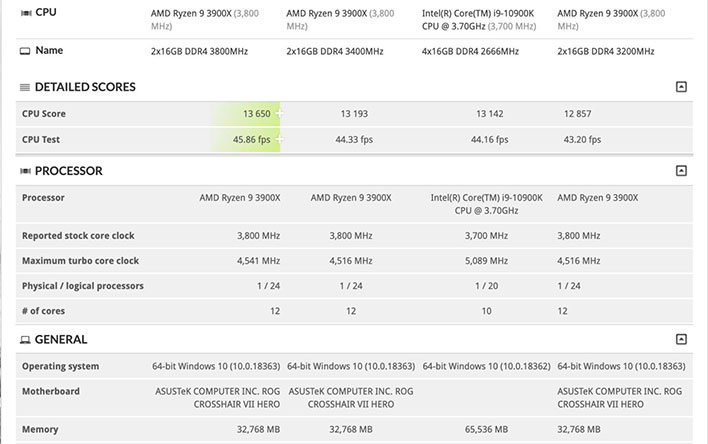The image size is (708, 444).
Task: Collapse the GENERAL section
Action: pos(681,339)
